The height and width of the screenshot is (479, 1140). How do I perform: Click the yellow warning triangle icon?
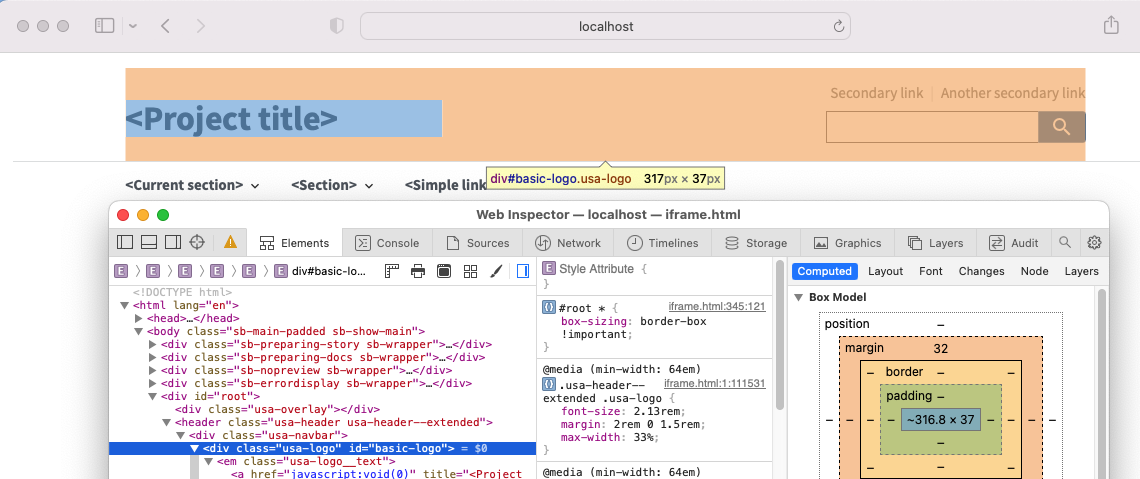point(230,242)
